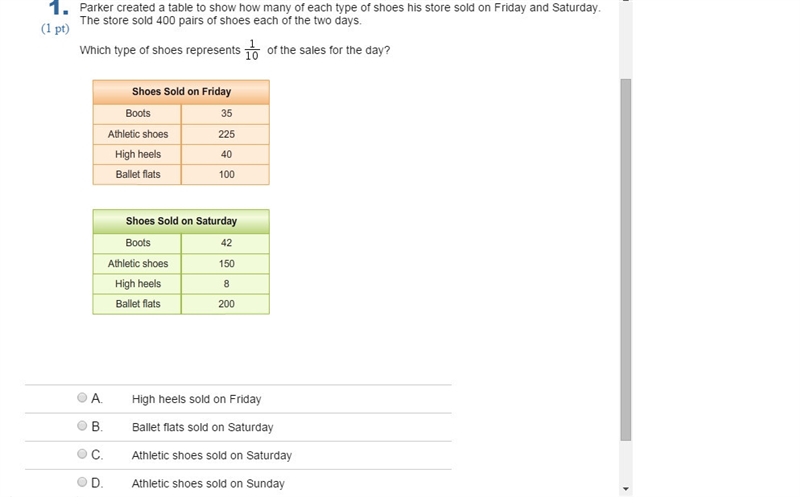Click the scroll down arrow of scrollbar
Screen dimensions: 800x497
(x=626, y=489)
